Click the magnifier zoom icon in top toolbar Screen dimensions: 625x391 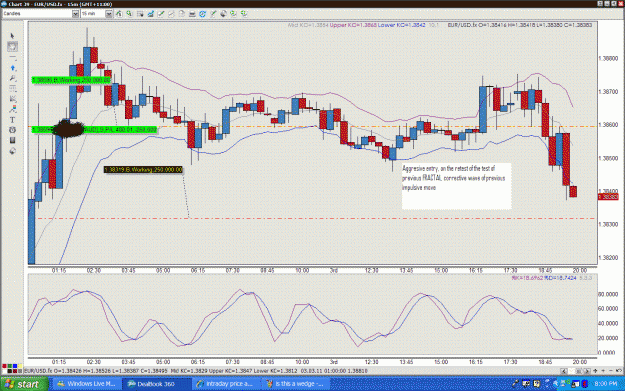coord(129,14)
